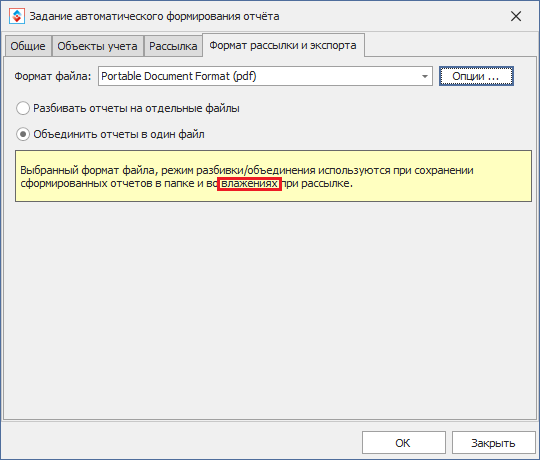Image resolution: width=540 pixels, height=460 pixels.
Task: Click the Формат файла: label
Action: [53, 76]
